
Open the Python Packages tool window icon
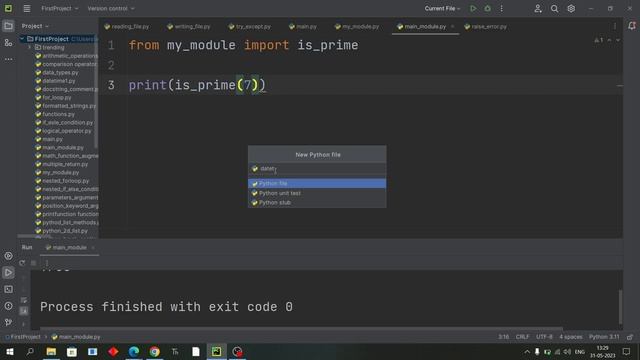[x=8, y=256]
